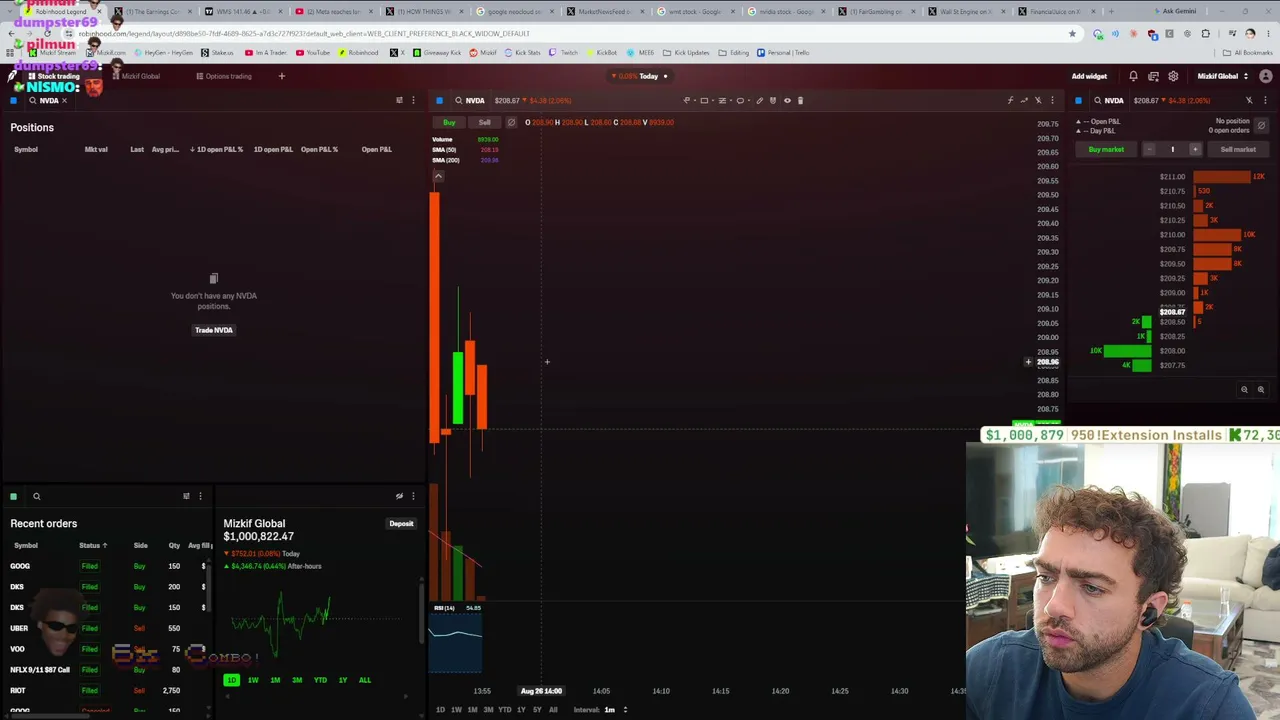Sort Recent orders by the Status column
The height and width of the screenshot is (720, 1280).
click(93, 545)
